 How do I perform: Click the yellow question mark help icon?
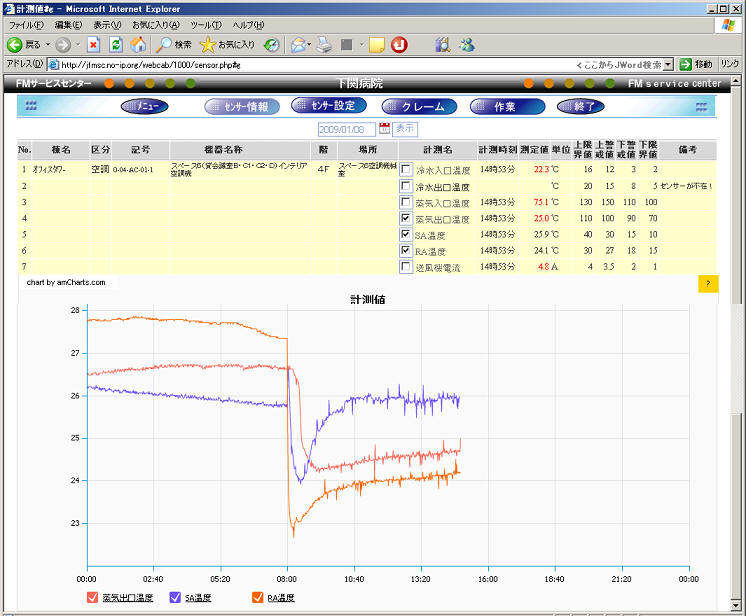click(x=707, y=284)
